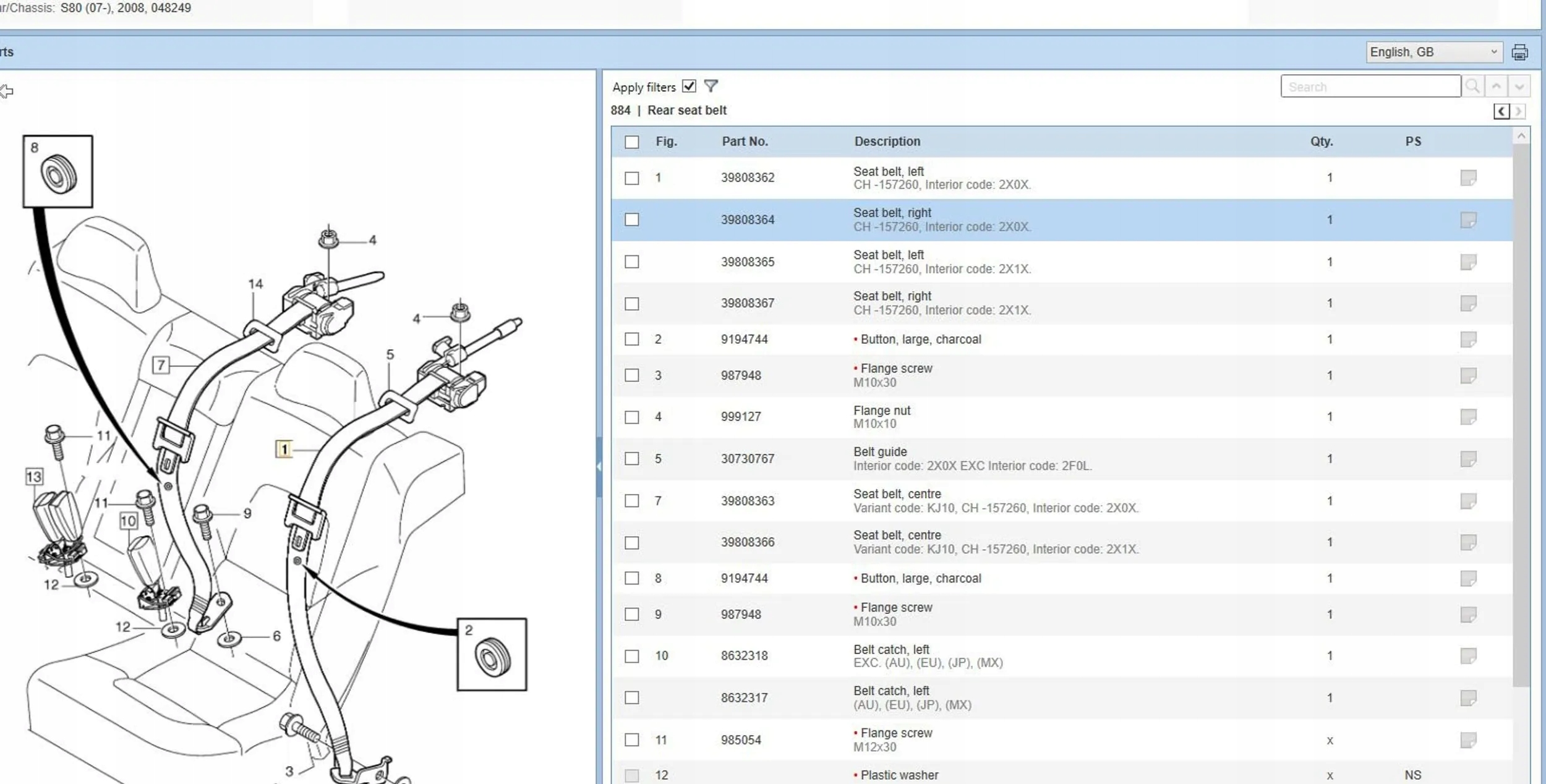Image resolution: width=1546 pixels, height=784 pixels.
Task: Select part number 9194744 in Fig. 8 row
Action: [744, 579]
